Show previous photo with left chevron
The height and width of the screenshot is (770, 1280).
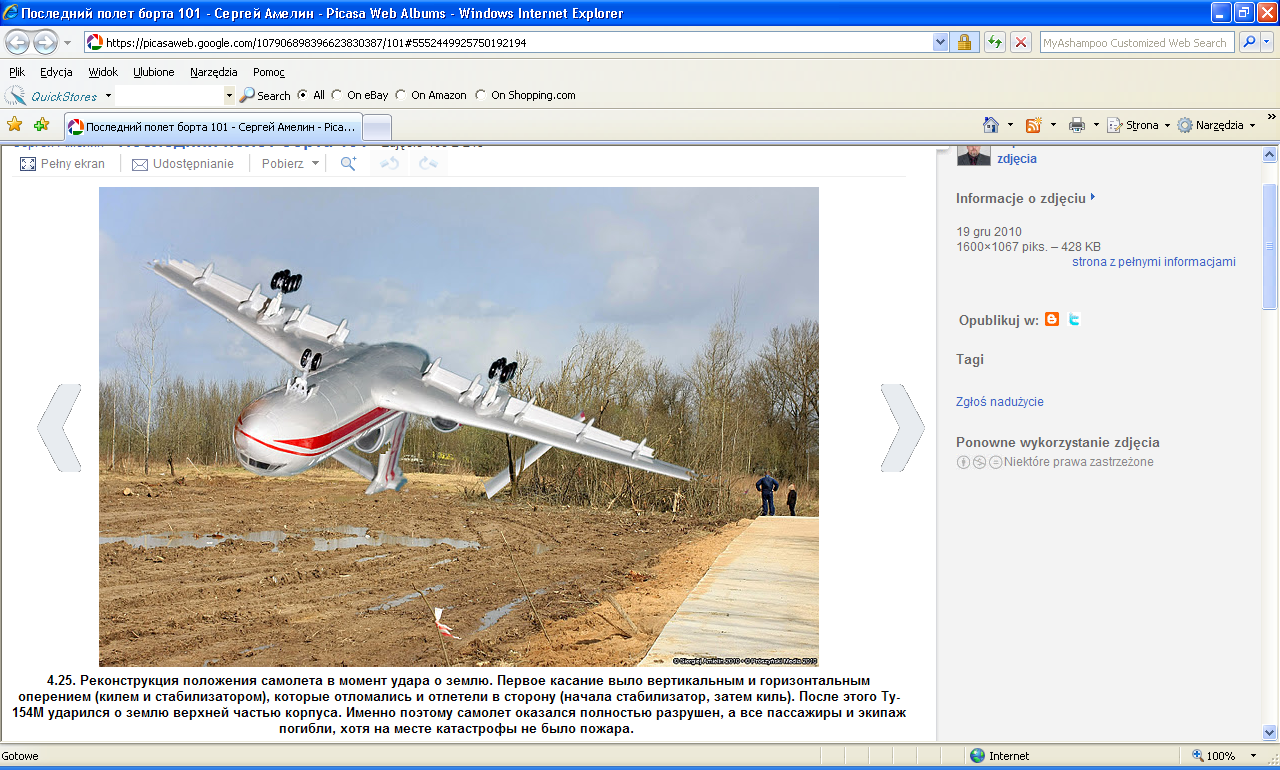point(58,427)
